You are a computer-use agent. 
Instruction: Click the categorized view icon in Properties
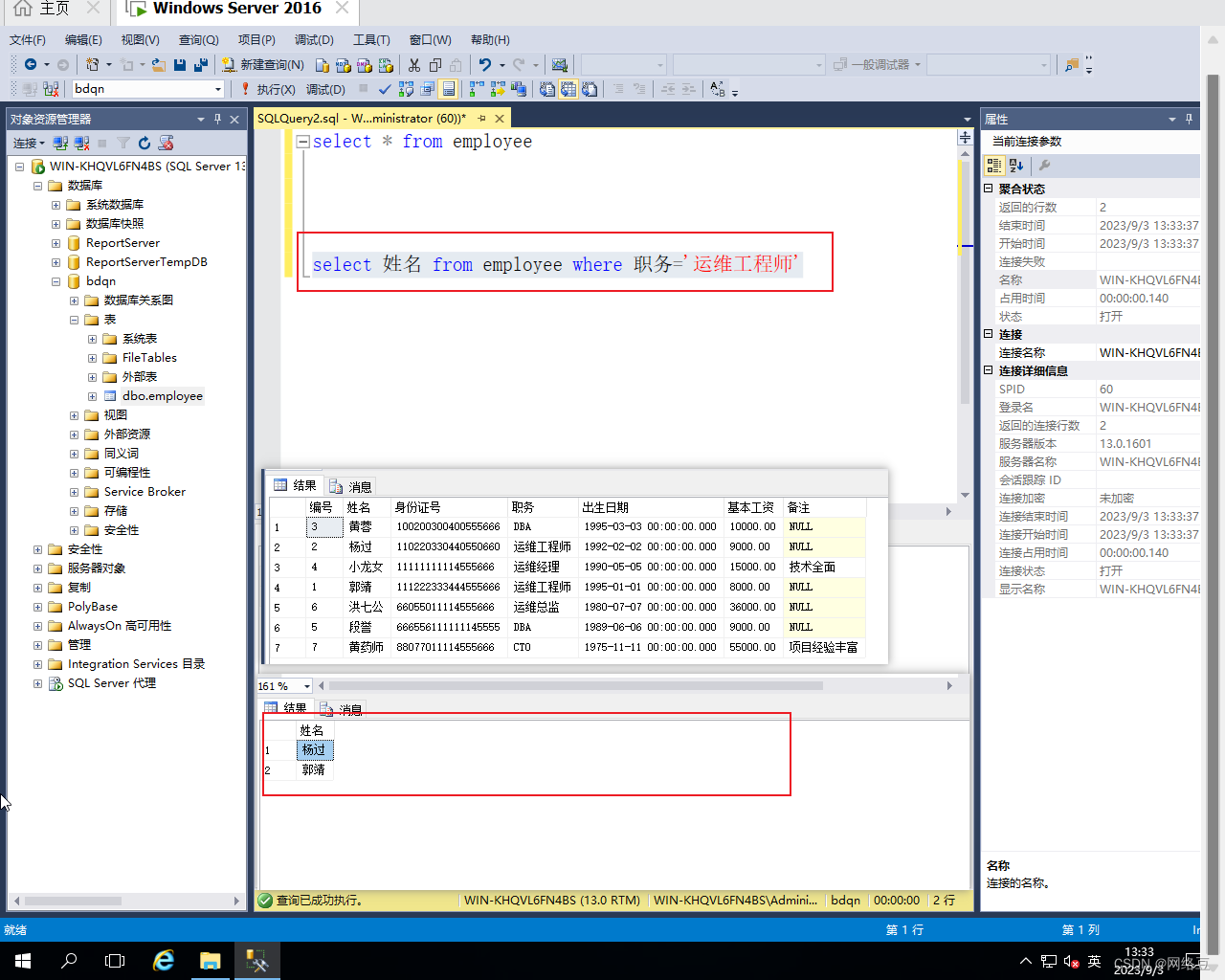[994, 165]
